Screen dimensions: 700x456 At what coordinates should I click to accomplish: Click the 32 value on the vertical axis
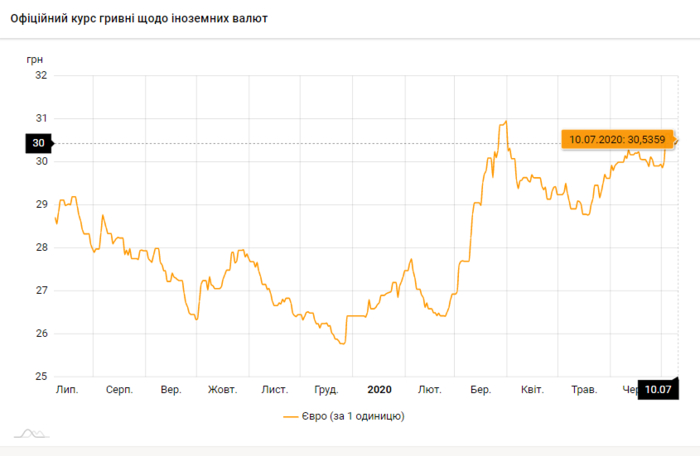point(40,75)
